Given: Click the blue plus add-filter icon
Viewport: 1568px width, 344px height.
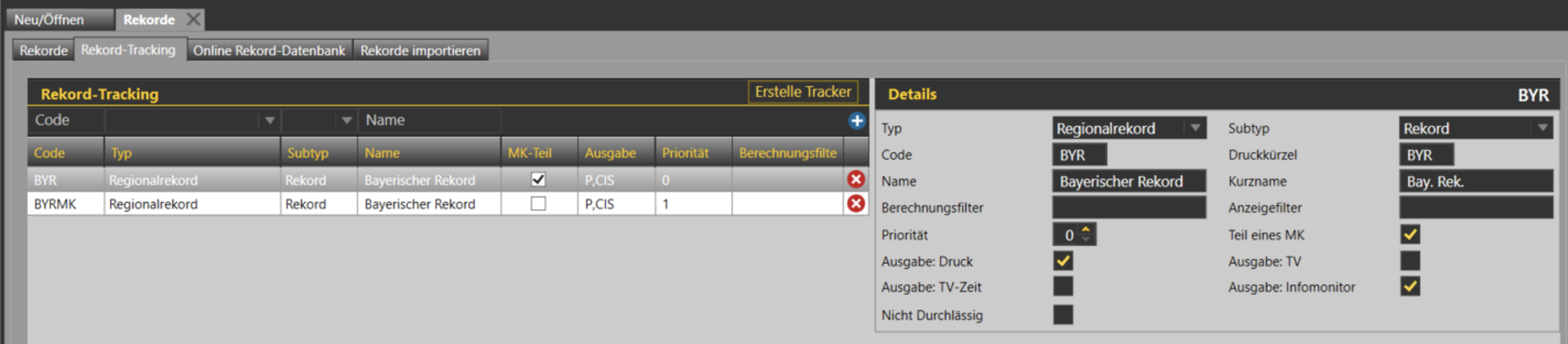Looking at the screenshot, I should tap(857, 121).
